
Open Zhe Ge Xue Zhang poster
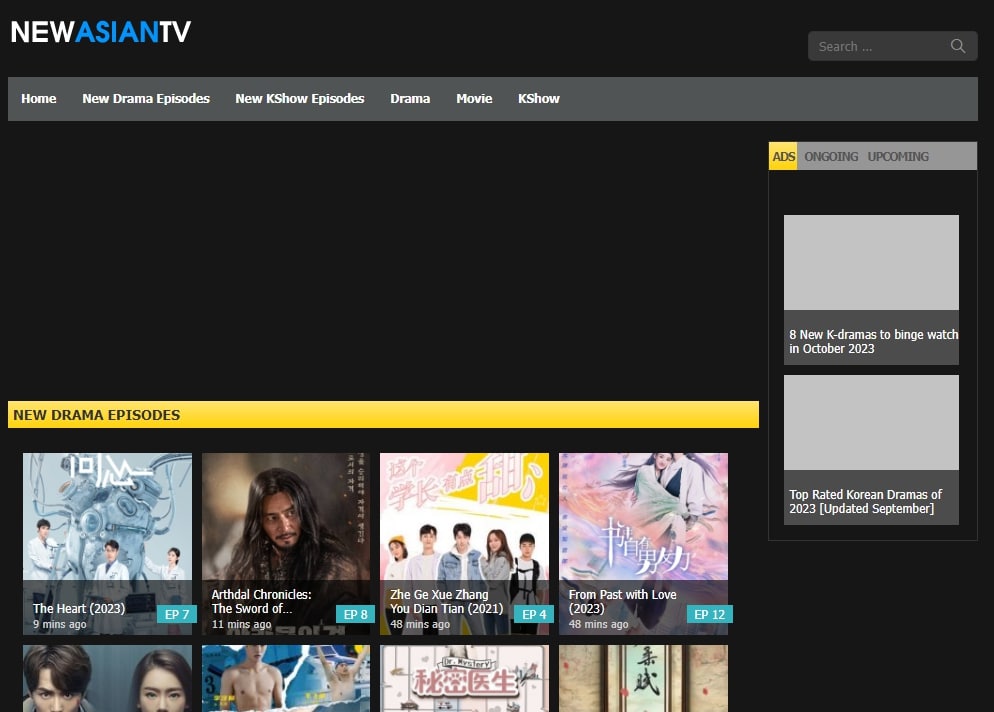click(464, 520)
